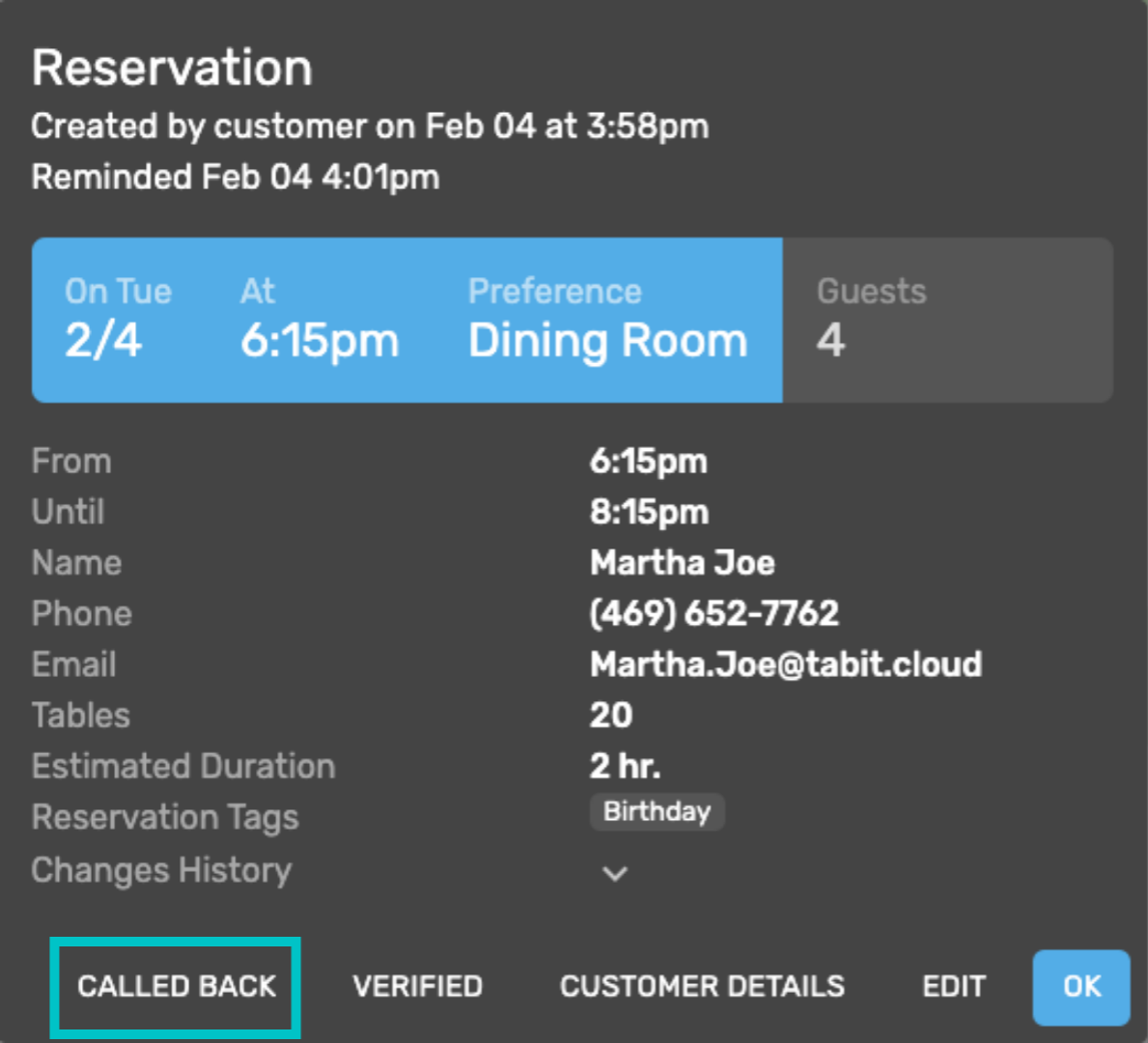The image size is (1148, 1043).
Task: Click the customer name Martha Joe
Action: coord(683,562)
